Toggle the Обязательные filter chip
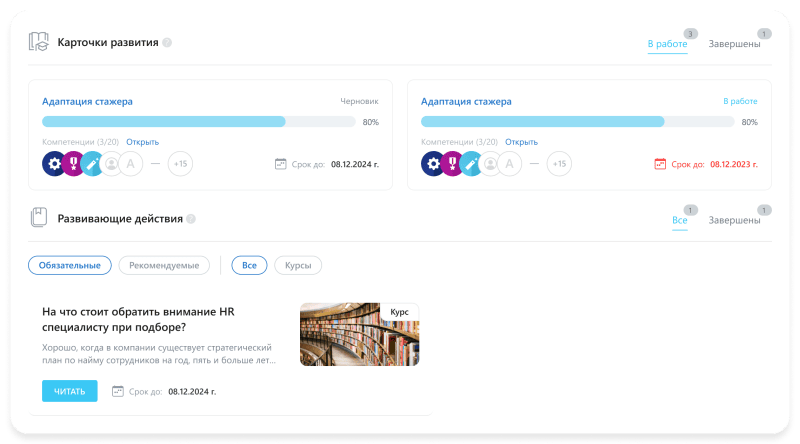Viewport: 800px width, 444px height. click(x=69, y=265)
